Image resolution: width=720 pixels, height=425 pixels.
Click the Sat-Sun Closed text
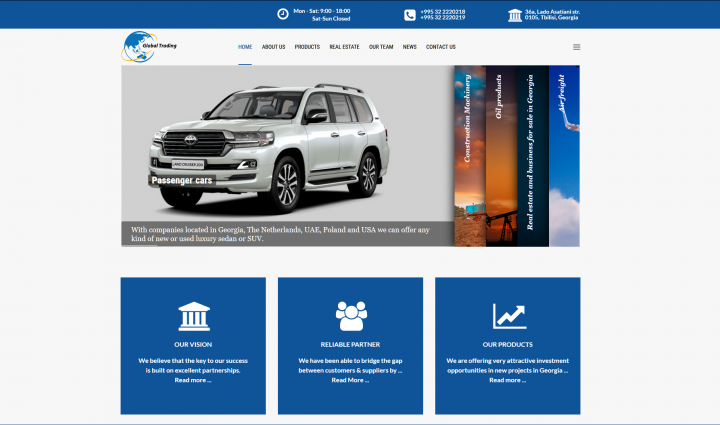click(x=331, y=19)
